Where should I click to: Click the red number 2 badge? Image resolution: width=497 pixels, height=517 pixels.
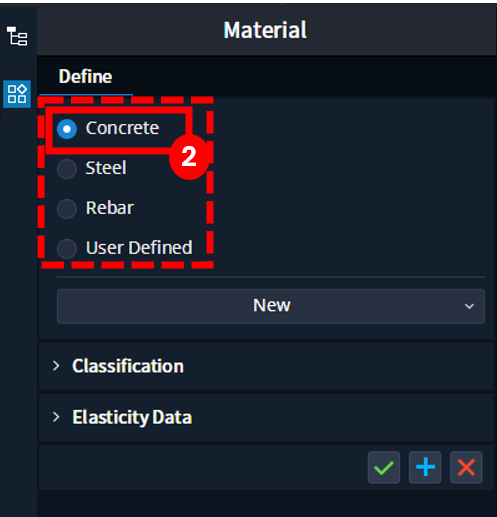(189, 157)
